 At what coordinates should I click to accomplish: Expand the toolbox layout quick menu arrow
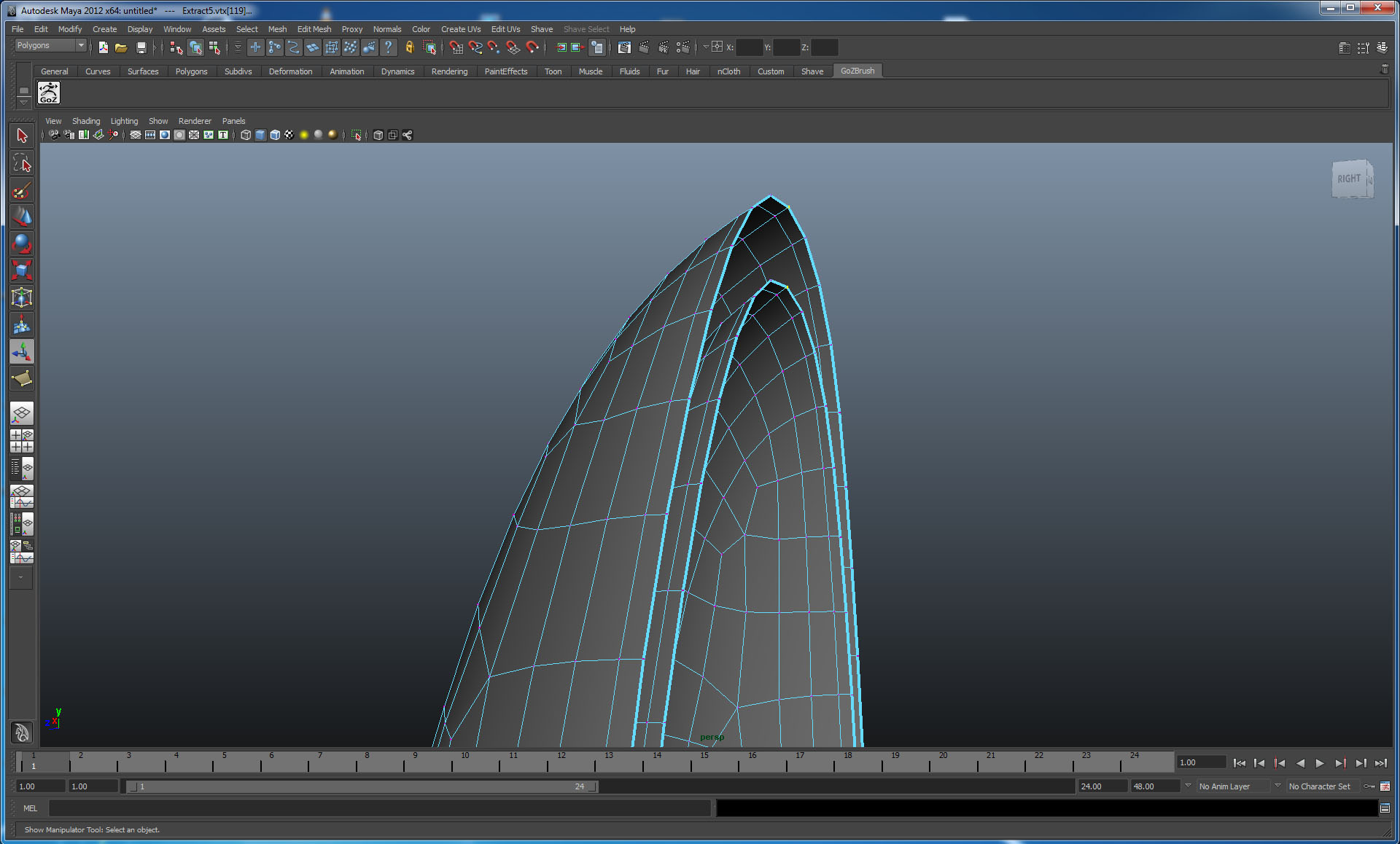pos(20,577)
